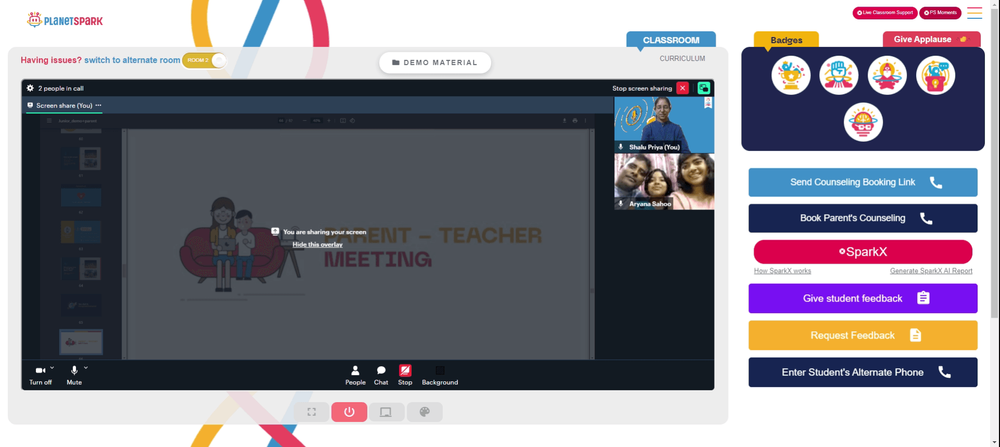
Task: Send Counseling Booking Link
Action: [863, 182]
